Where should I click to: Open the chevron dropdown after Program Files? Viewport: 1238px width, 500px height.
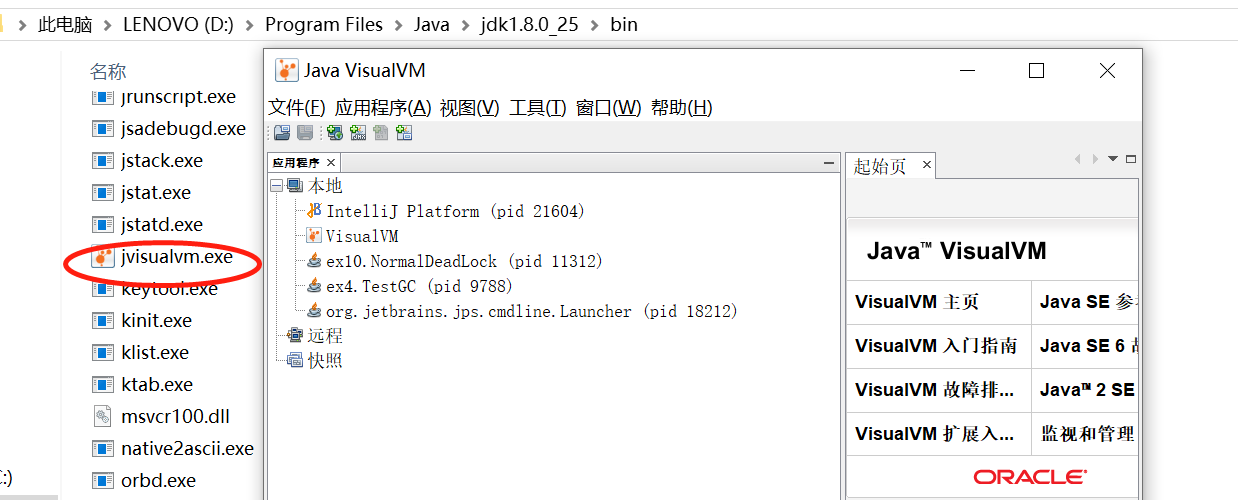[398, 25]
